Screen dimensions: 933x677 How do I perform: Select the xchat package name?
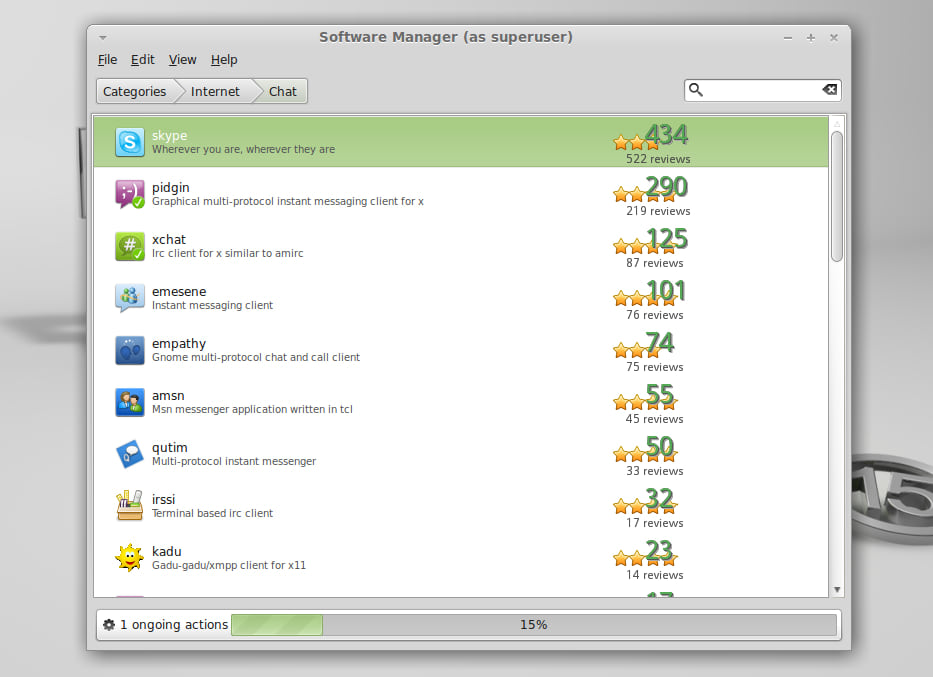tap(168, 239)
